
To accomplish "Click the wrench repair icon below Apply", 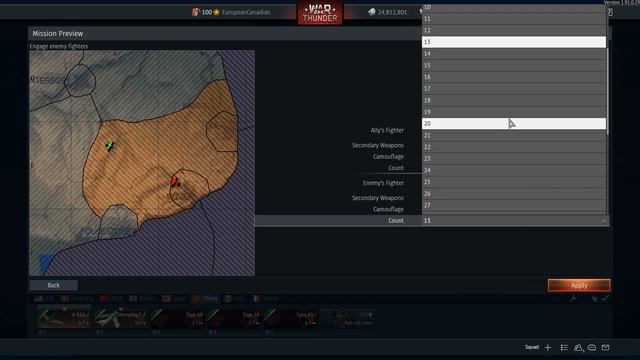I will [573, 299].
